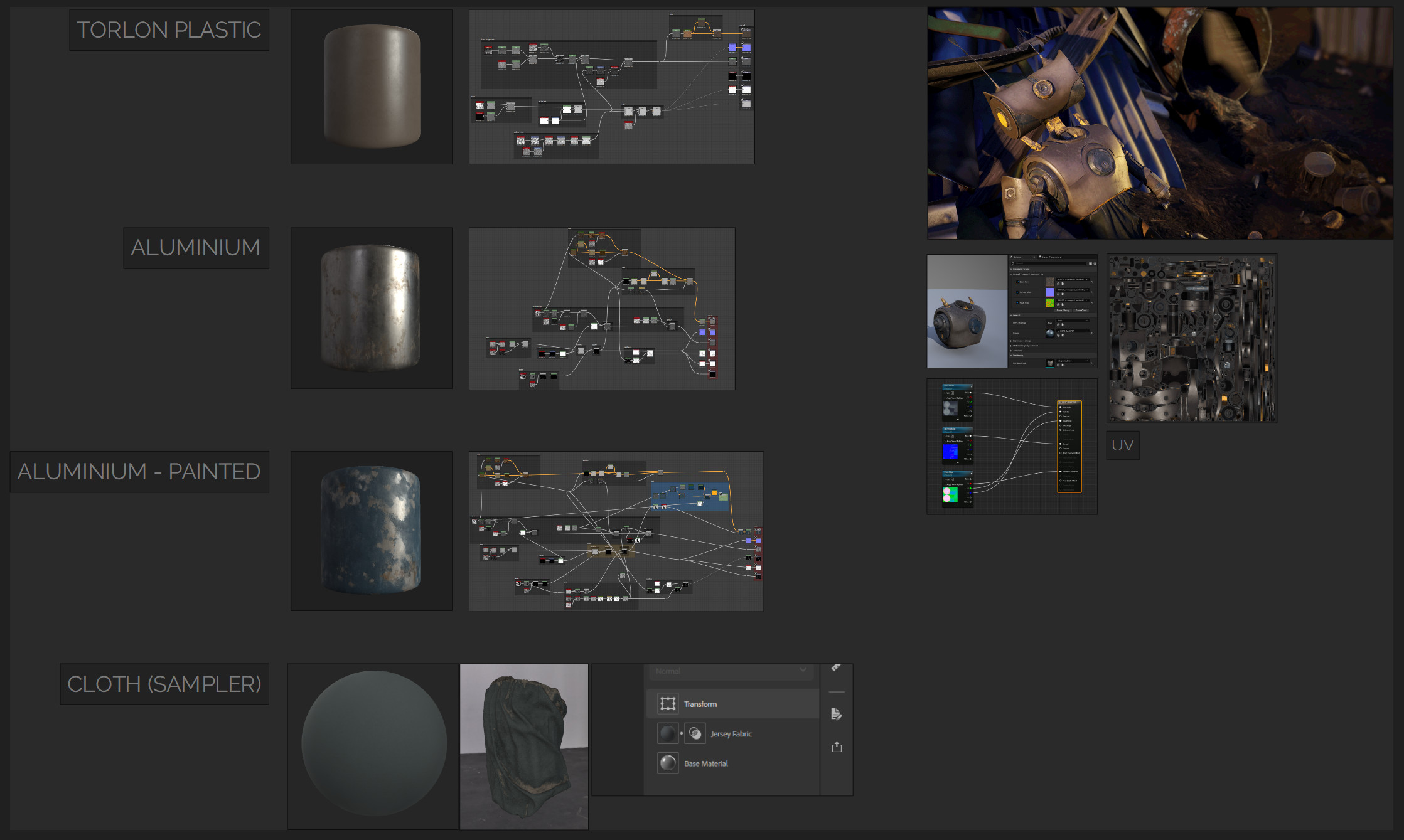Toggle the Pack Map parameter checkbox
This screenshot has height=840, width=1404.
point(1017,302)
